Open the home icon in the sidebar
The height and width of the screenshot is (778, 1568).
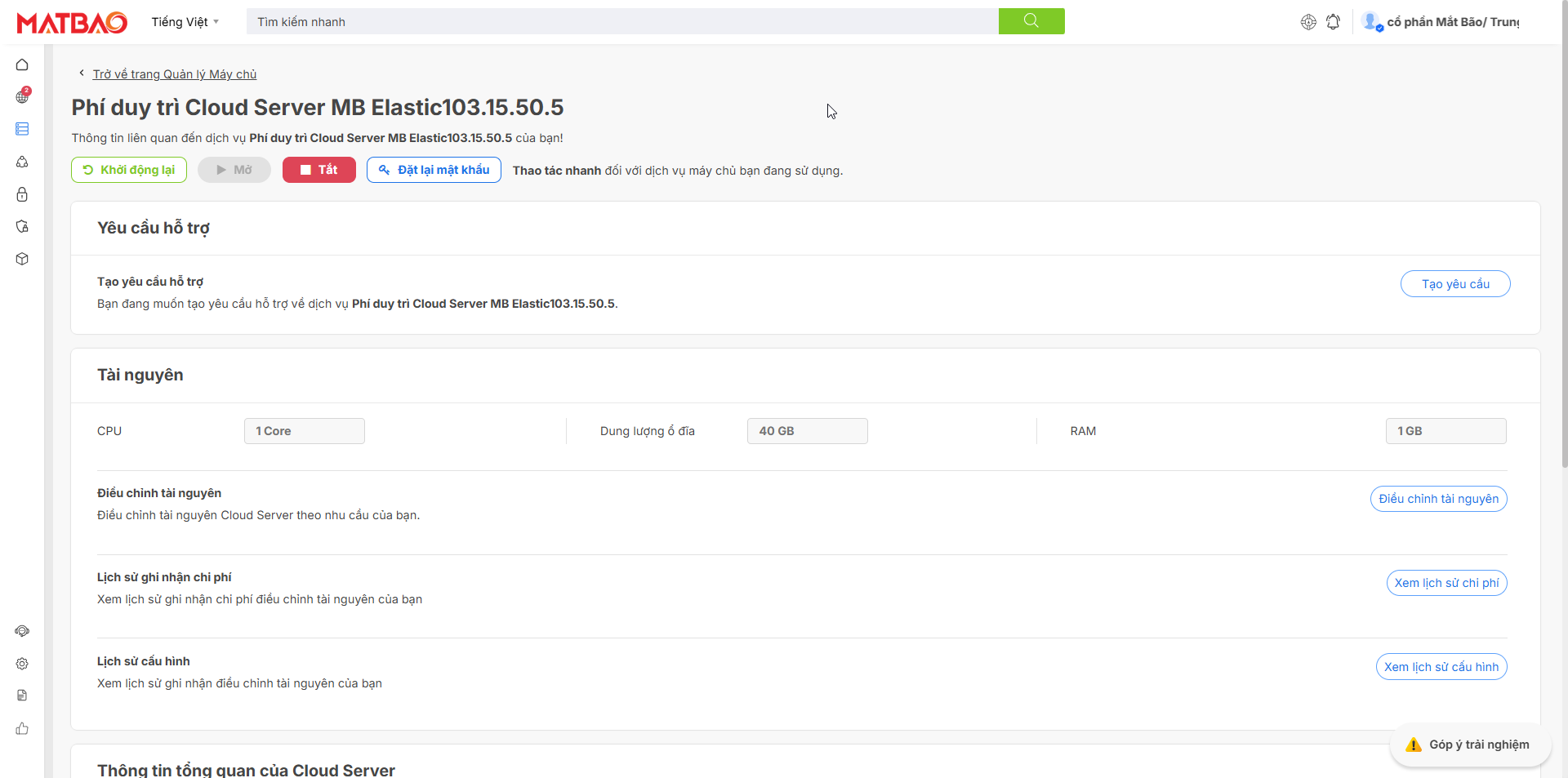coord(22,64)
